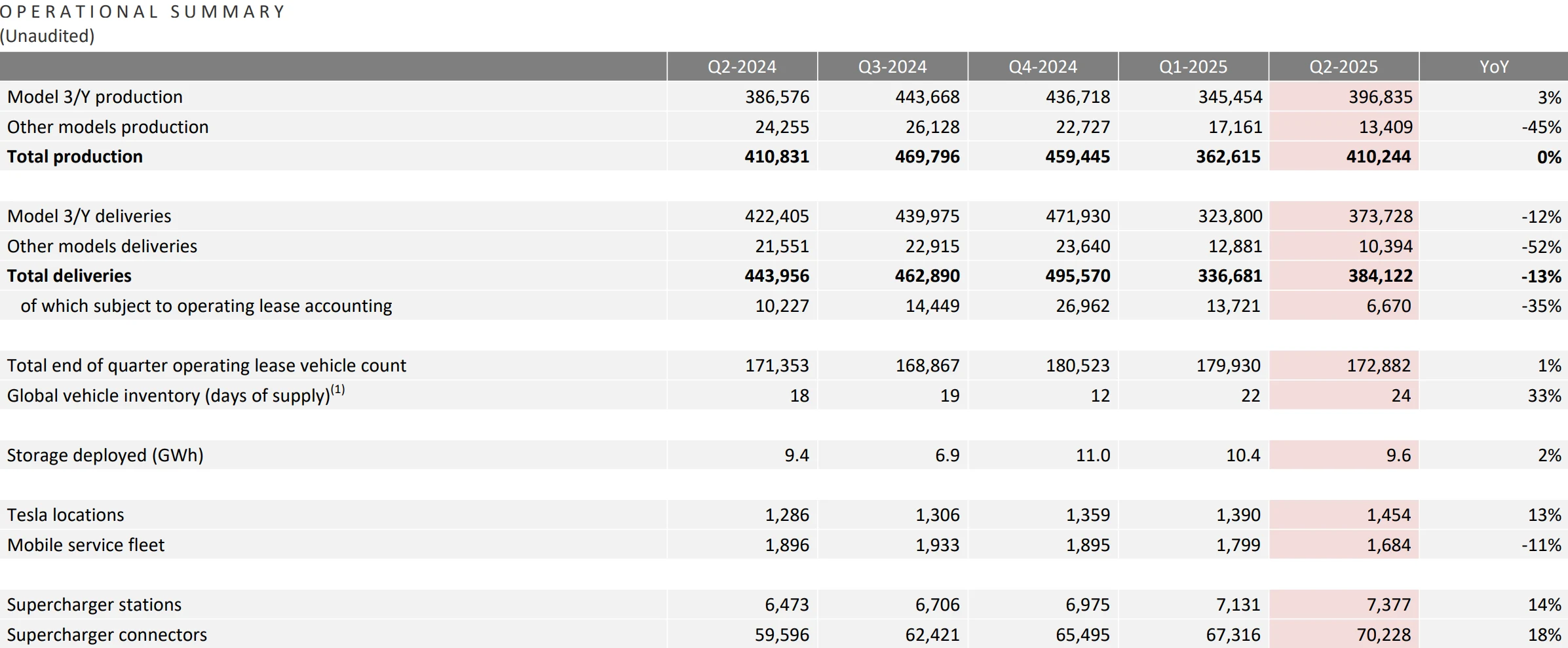Select the YoY column header
The width and height of the screenshot is (1568, 648).
point(1494,67)
